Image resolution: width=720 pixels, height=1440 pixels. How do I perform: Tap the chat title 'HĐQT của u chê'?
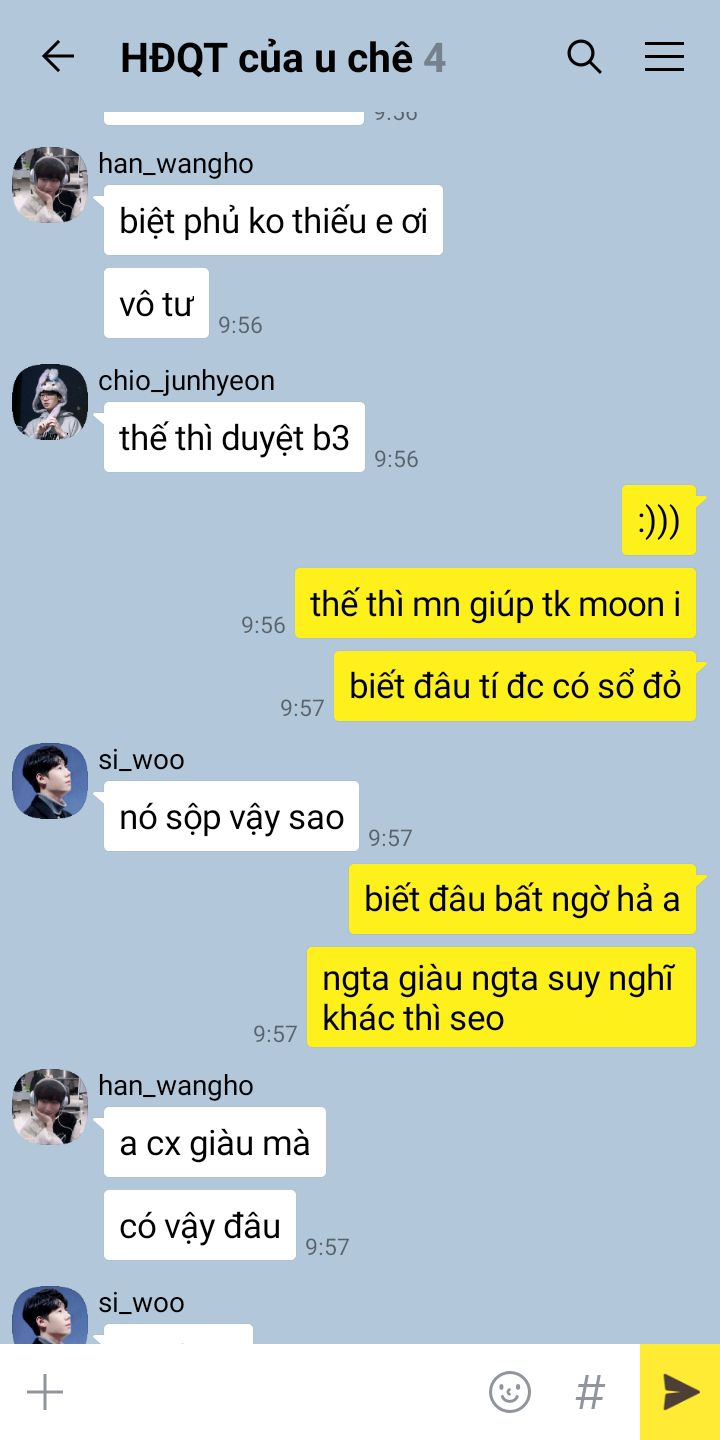pyautogui.click(x=266, y=58)
